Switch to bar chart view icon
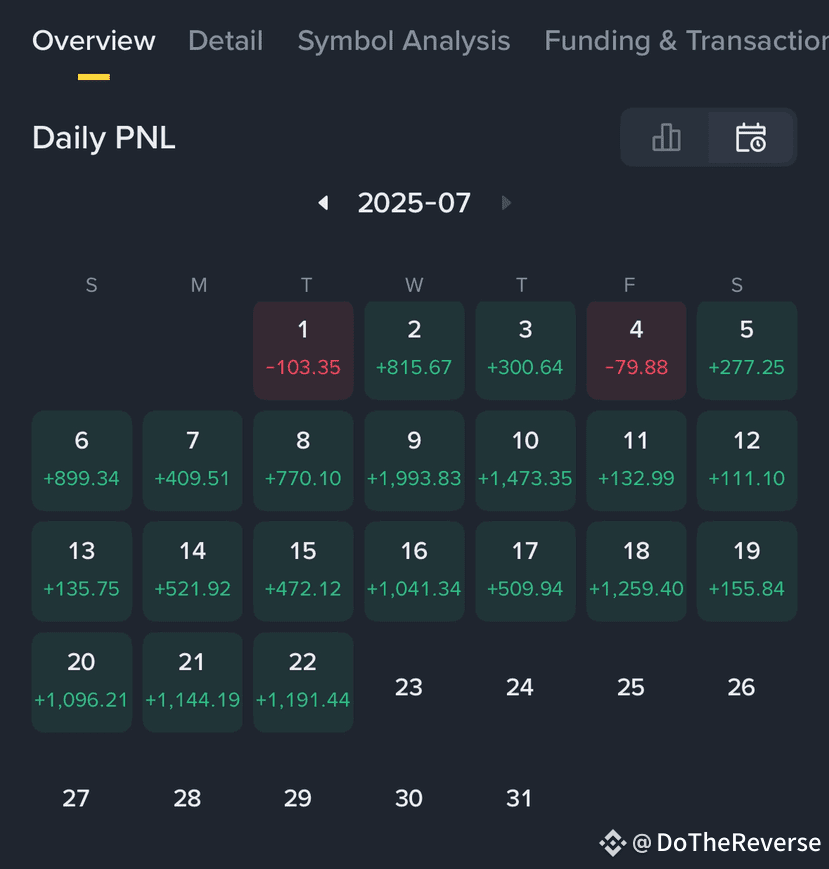 point(666,137)
